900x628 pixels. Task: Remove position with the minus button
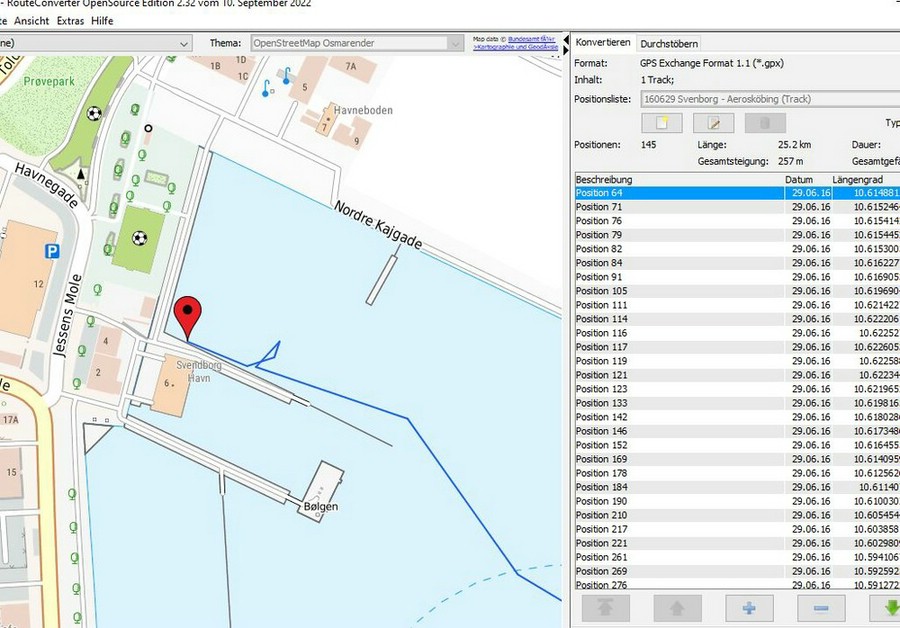click(821, 607)
